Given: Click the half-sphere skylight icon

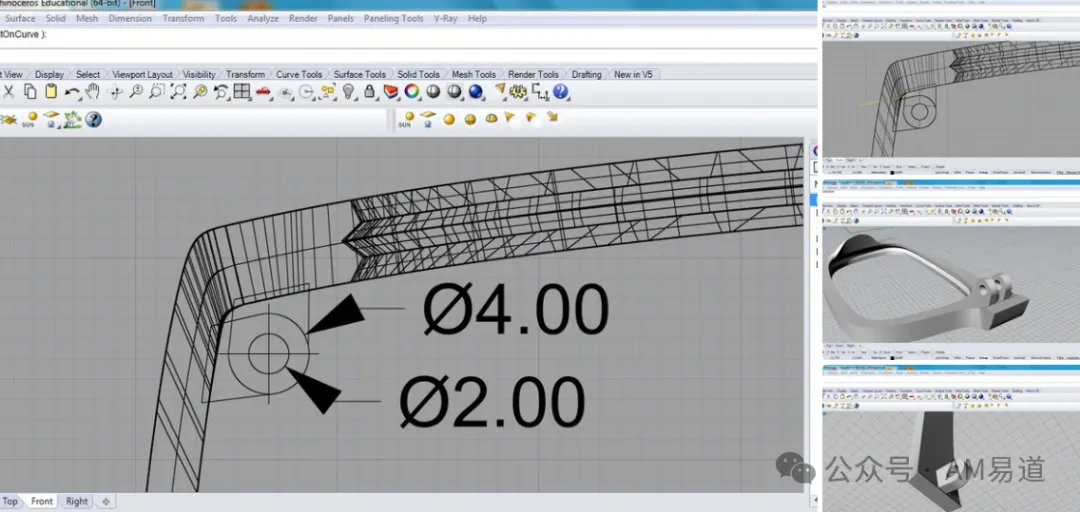Looking at the screenshot, I should point(491,119).
